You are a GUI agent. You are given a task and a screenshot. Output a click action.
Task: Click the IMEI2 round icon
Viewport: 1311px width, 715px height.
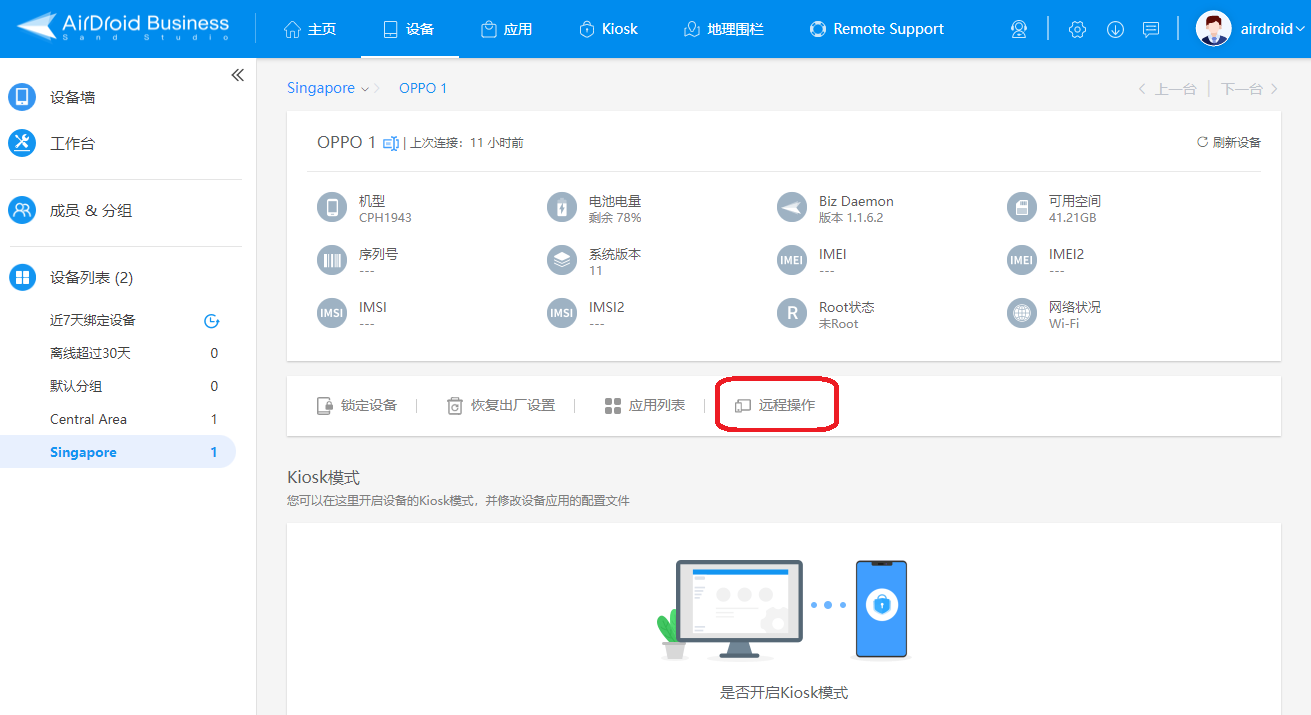pos(1022,261)
